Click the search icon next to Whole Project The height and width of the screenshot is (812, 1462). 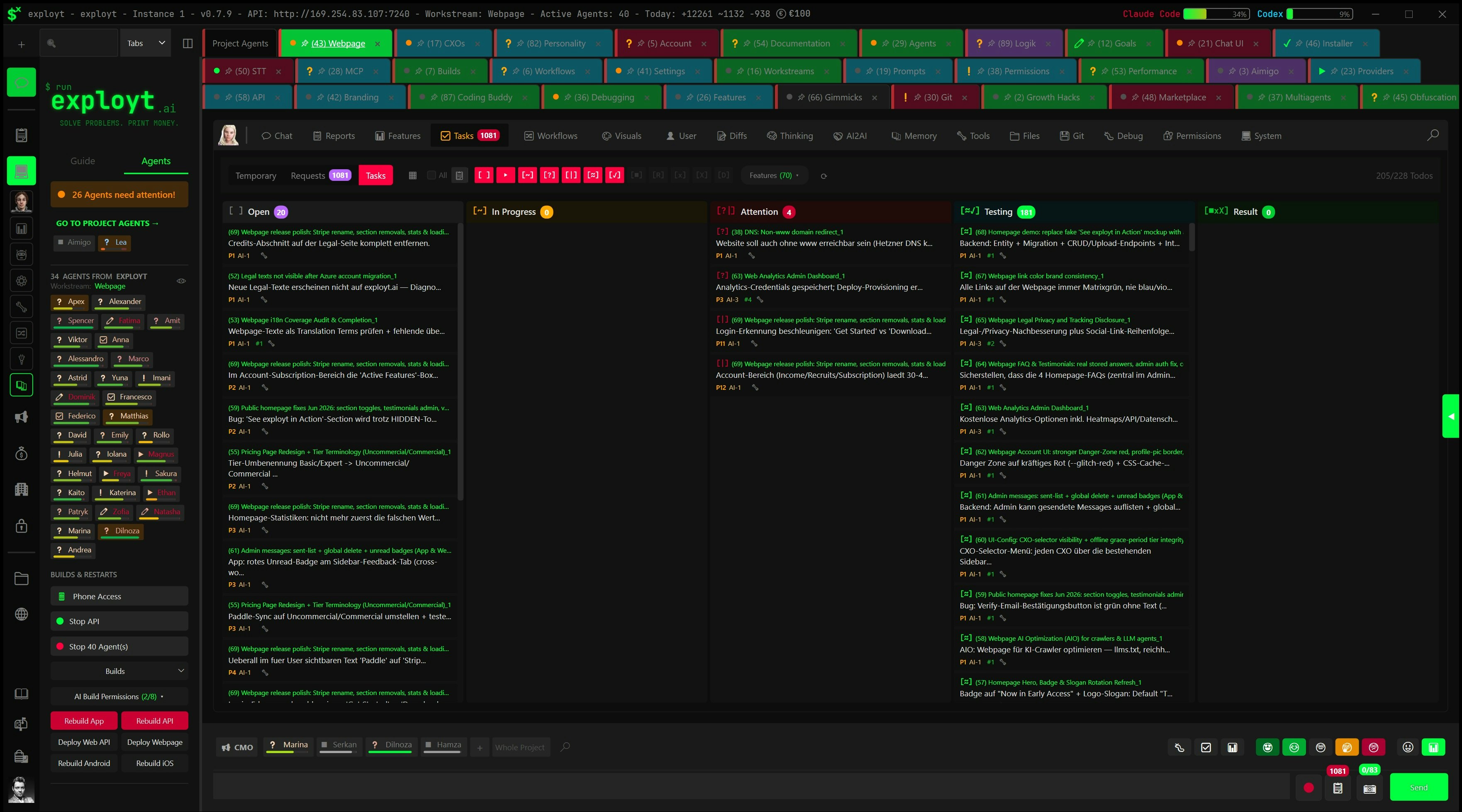[565, 747]
